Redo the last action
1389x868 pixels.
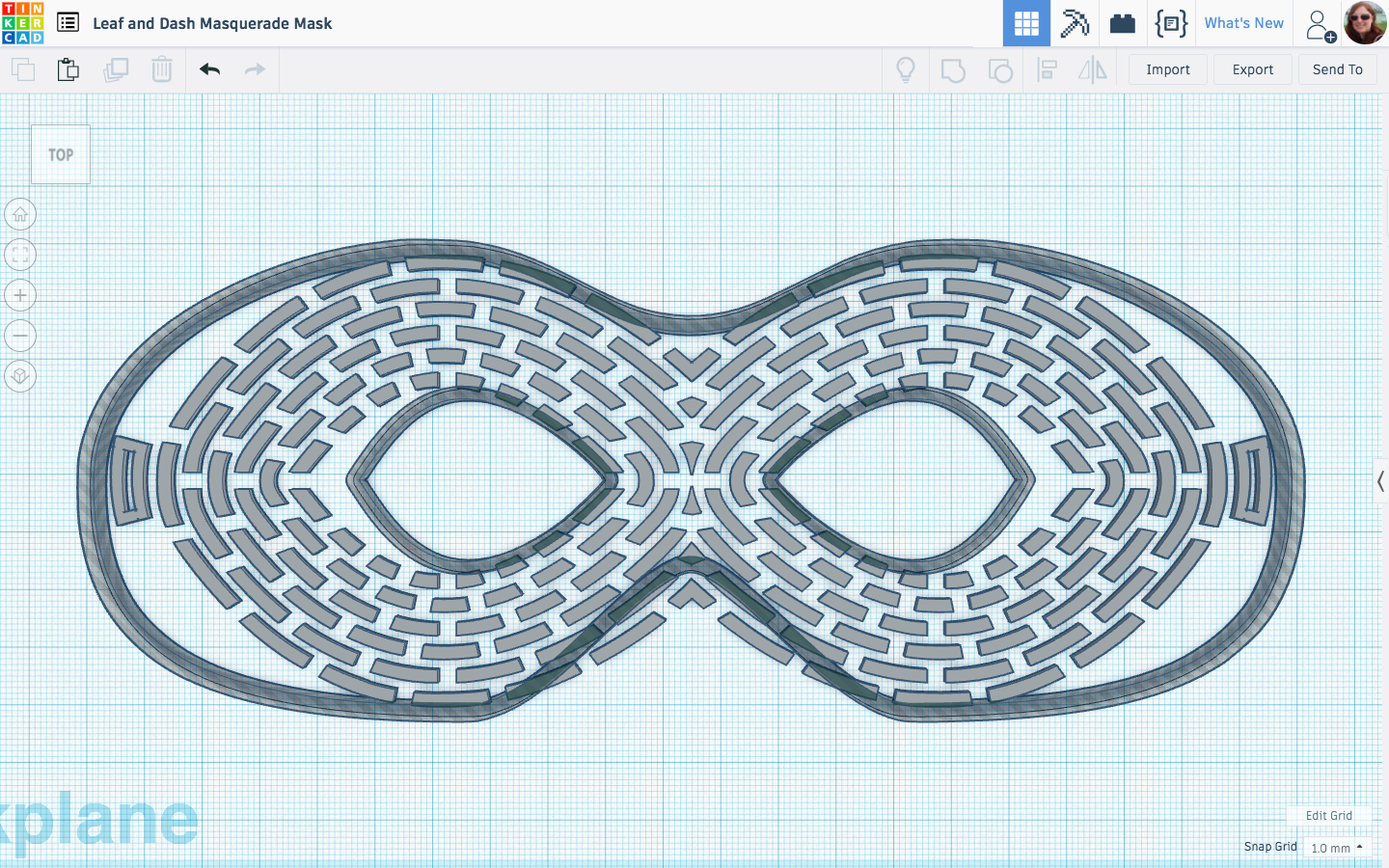click(x=254, y=68)
